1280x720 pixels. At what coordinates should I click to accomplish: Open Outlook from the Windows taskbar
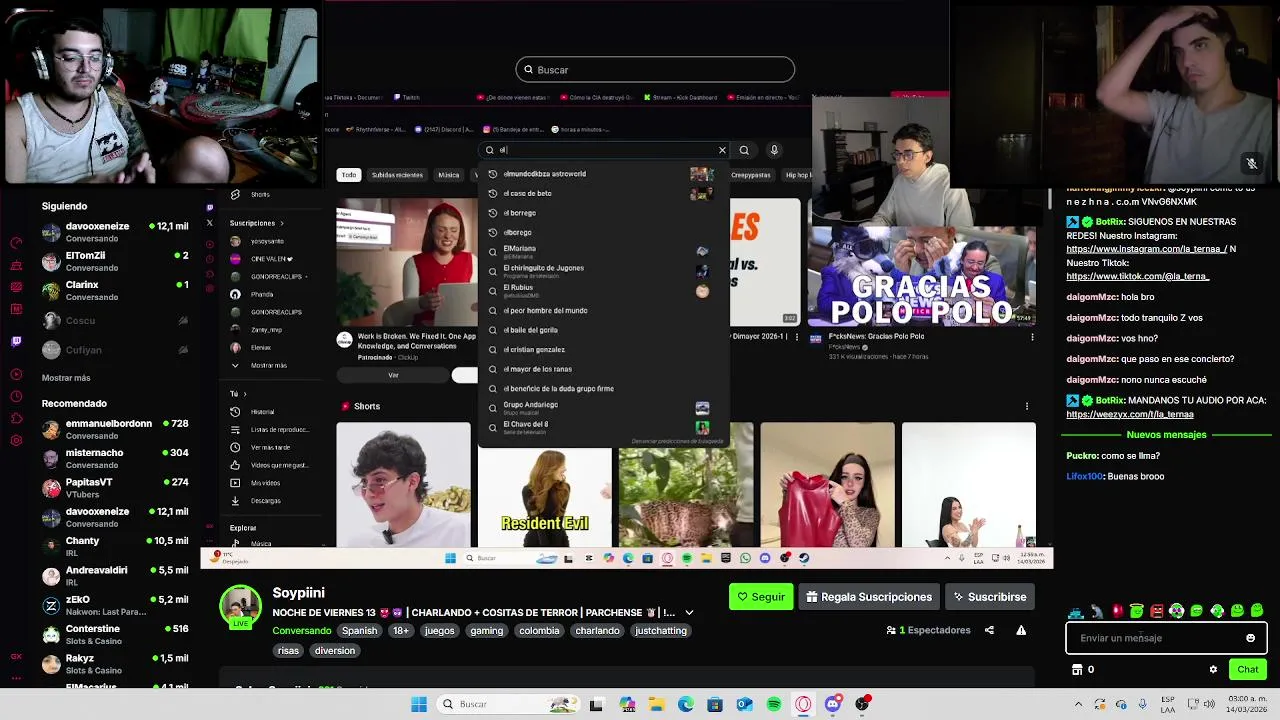[x=744, y=704]
